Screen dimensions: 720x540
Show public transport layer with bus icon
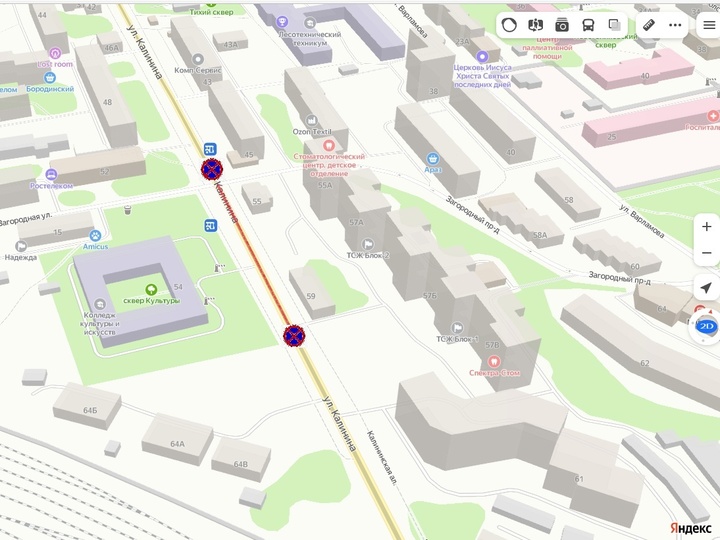588,25
